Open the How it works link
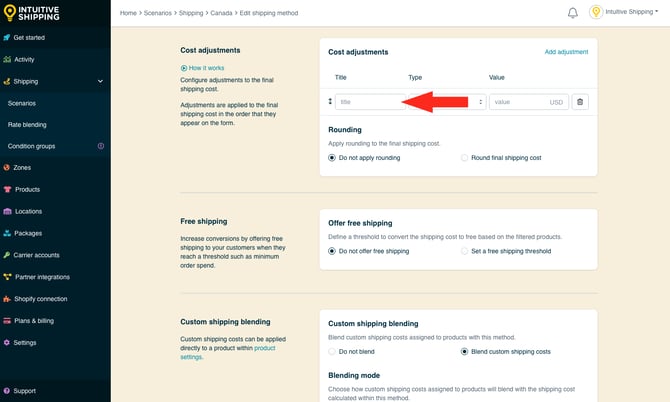 tap(206, 68)
